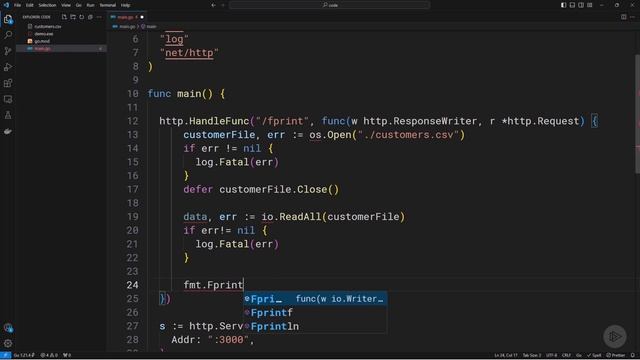Image resolution: width=640 pixels, height=360 pixels.
Task: Open the Remote Explorer view
Action: [8, 99]
